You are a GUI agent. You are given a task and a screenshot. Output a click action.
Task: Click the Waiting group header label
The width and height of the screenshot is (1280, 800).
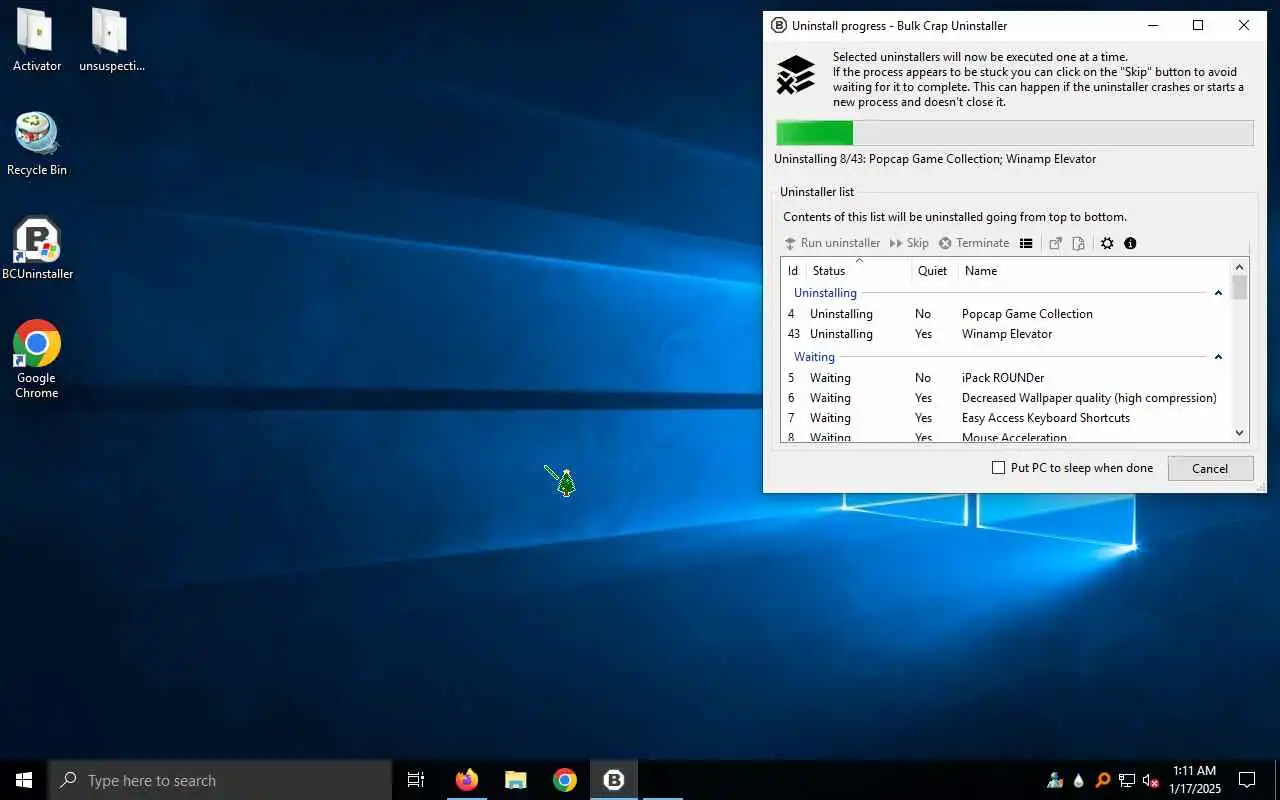pyautogui.click(x=814, y=357)
